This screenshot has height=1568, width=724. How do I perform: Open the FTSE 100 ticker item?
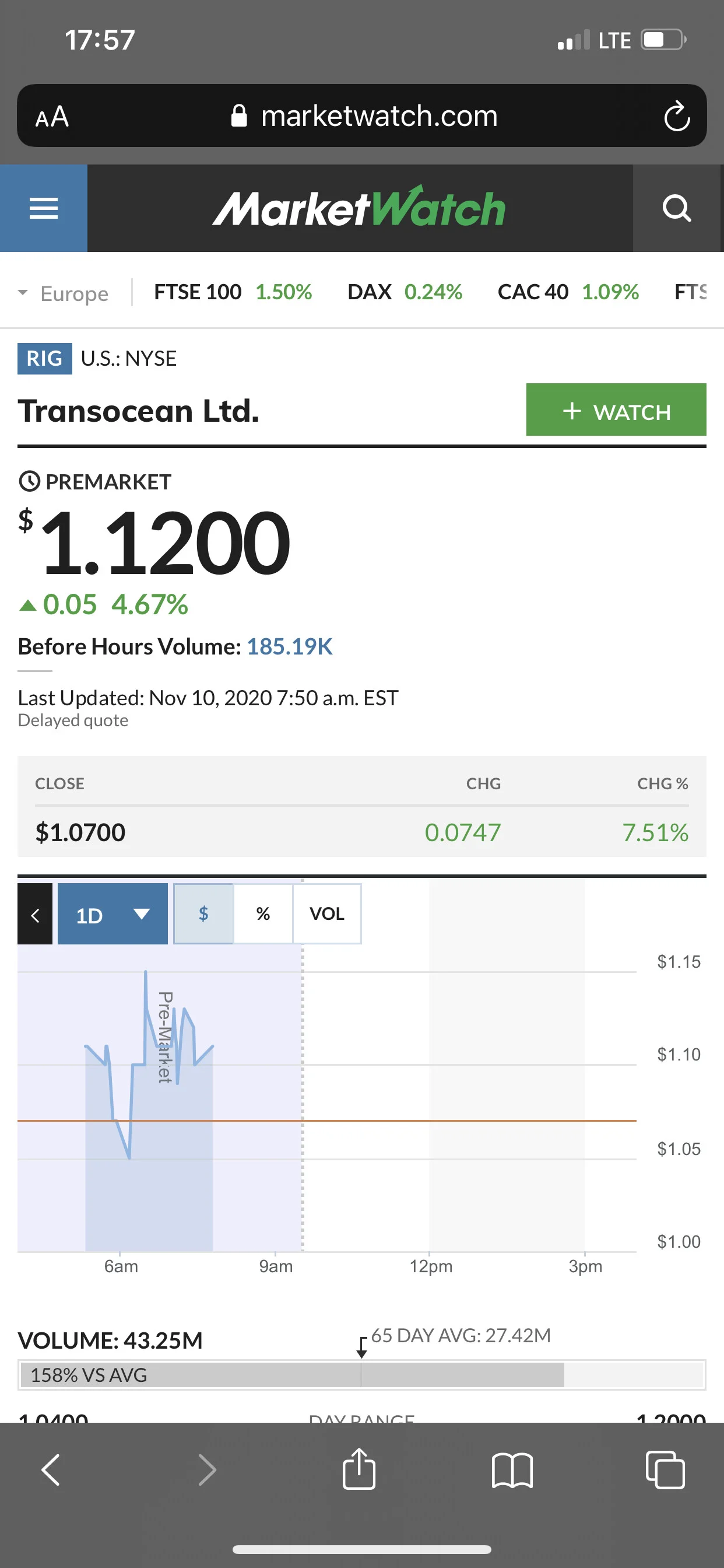(233, 292)
